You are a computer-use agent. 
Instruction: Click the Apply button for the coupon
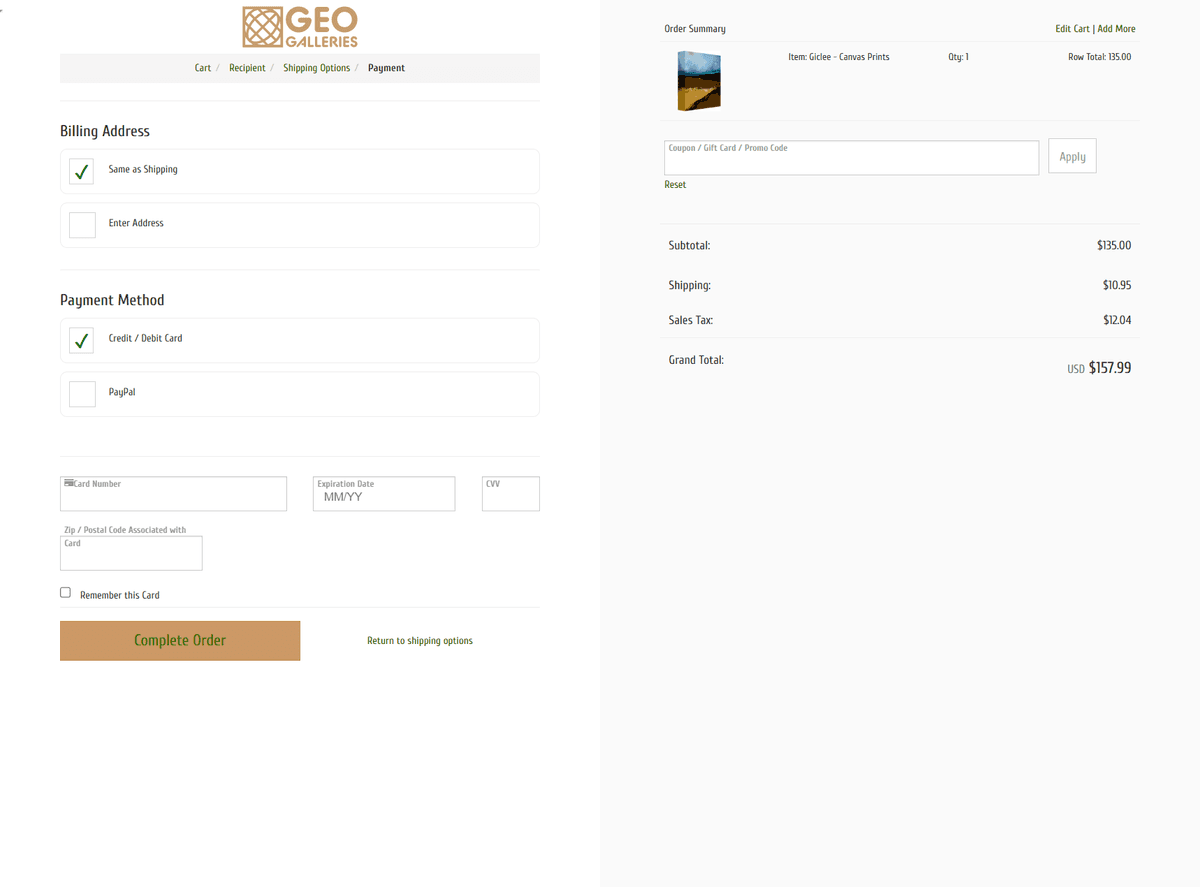click(x=1071, y=155)
